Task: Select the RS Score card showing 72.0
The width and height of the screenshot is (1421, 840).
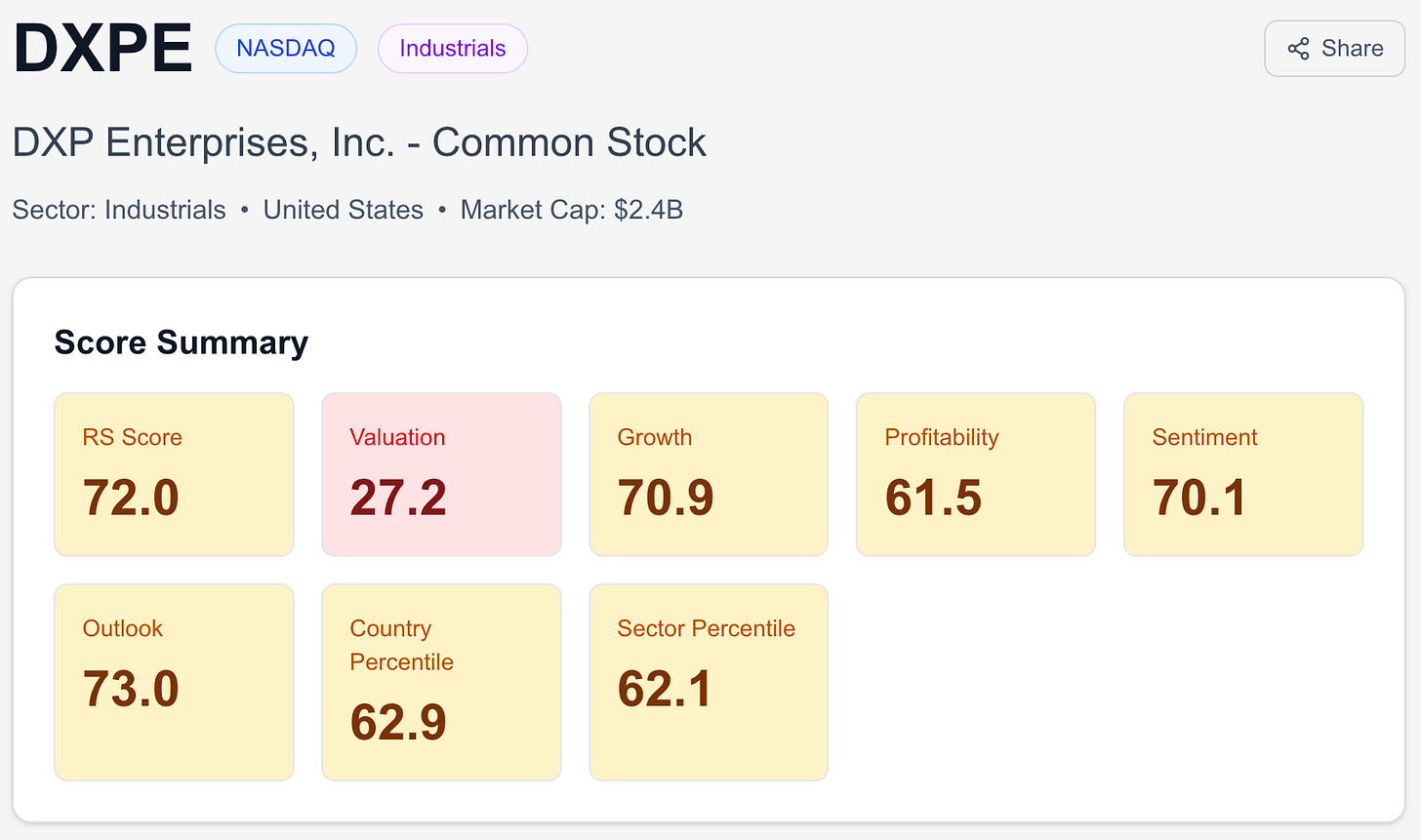Action: [174, 474]
